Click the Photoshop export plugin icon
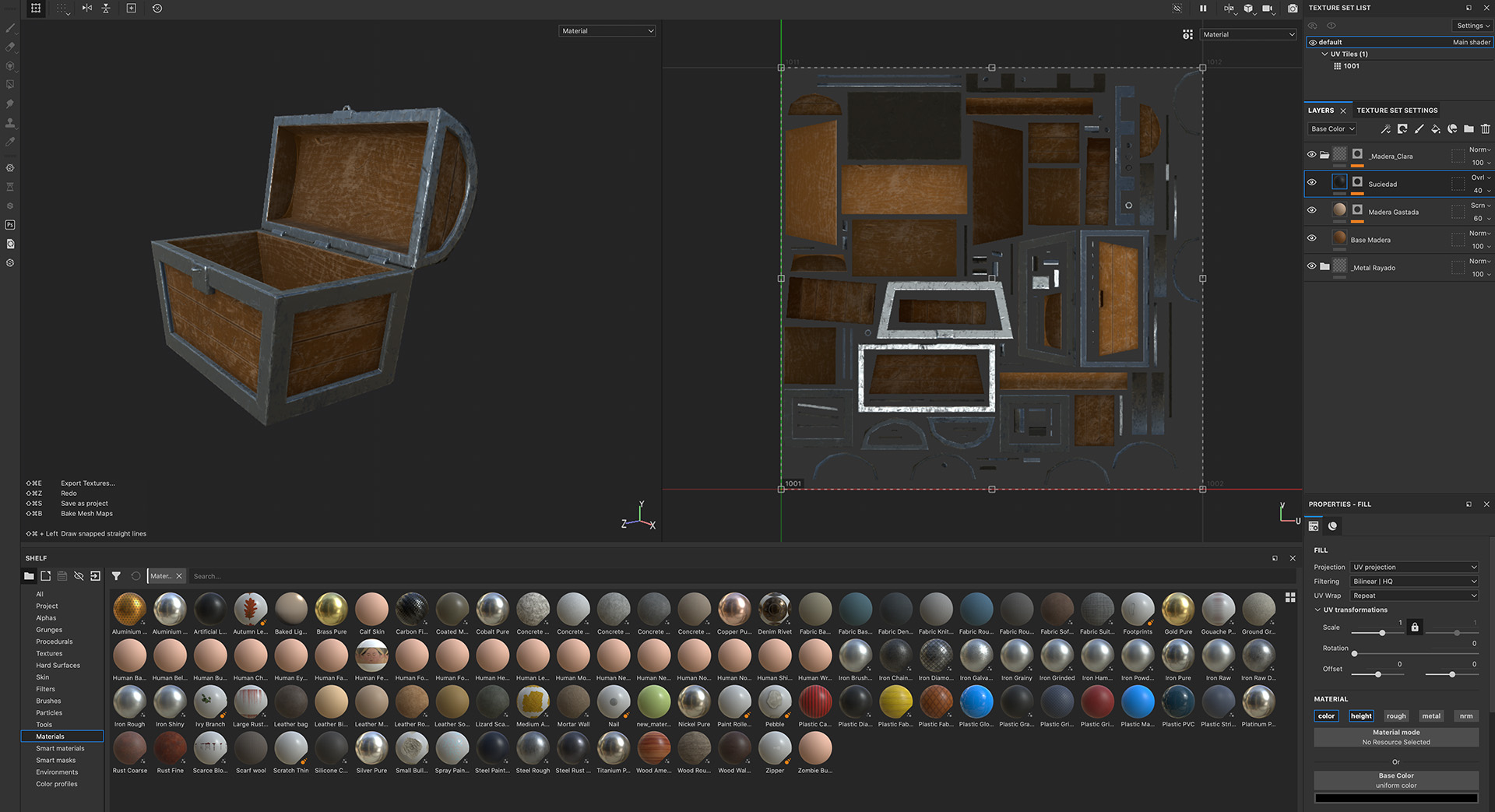 click(x=10, y=225)
